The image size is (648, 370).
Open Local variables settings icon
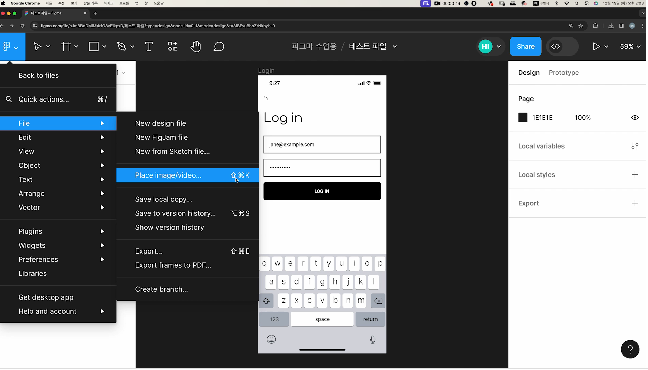tap(635, 146)
